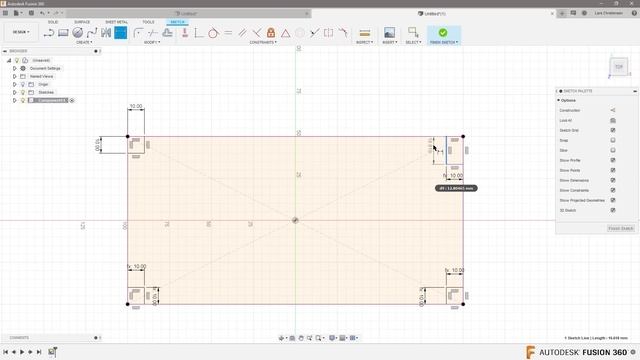
Task: Select the Offset tool in Modify group
Action: 167,33
